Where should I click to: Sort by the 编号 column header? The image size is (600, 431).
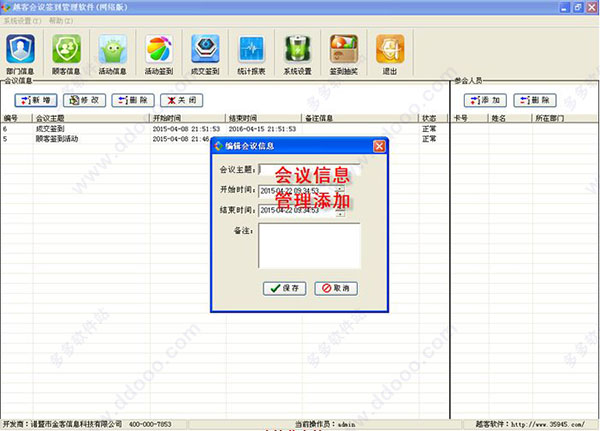tap(16, 118)
